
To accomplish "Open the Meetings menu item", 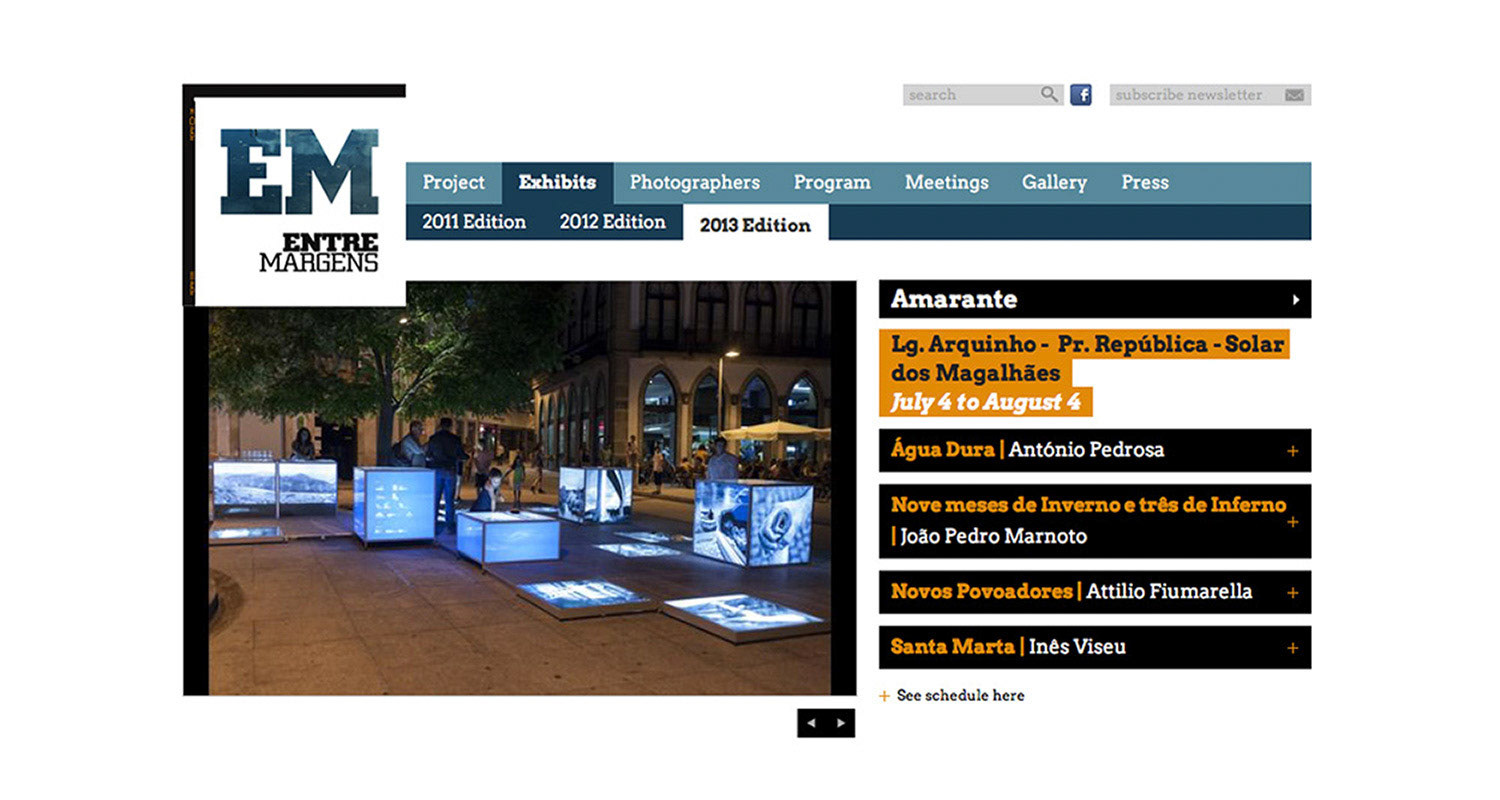I will pos(947,183).
